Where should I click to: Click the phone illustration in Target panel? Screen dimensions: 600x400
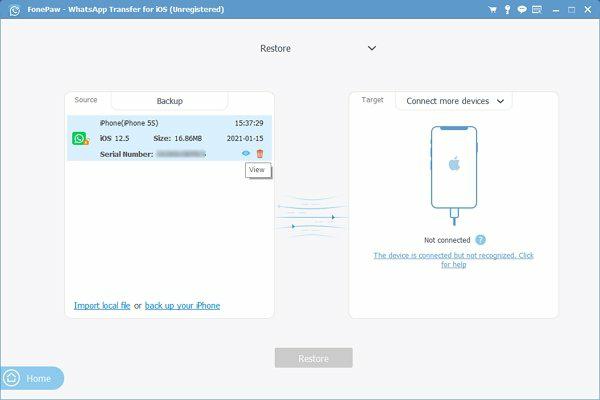pos(453,168)
